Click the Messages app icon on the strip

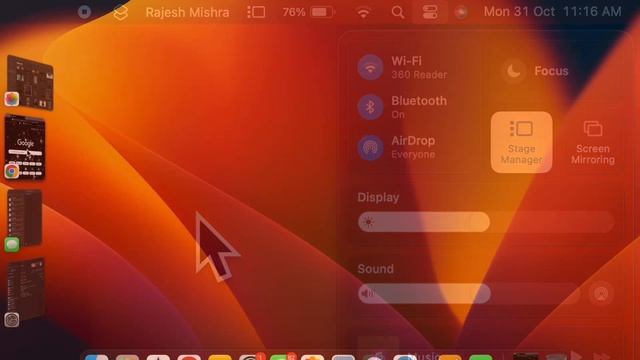[12, 244]
